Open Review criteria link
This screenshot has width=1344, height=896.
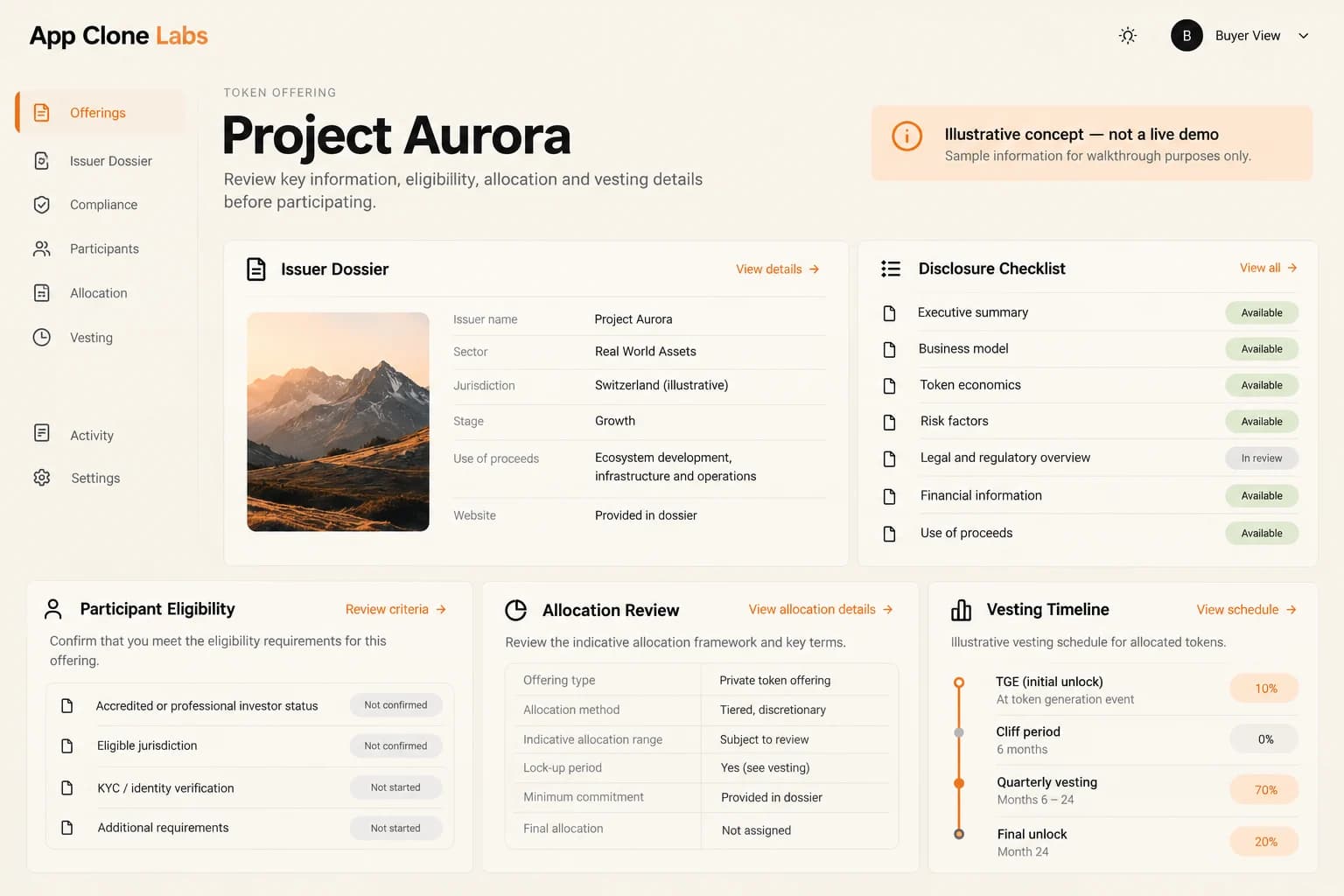[395, 609]
